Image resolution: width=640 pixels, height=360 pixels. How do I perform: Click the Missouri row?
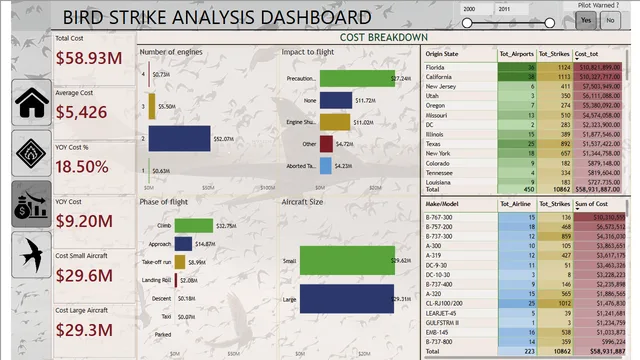click(x=523, y=116)
